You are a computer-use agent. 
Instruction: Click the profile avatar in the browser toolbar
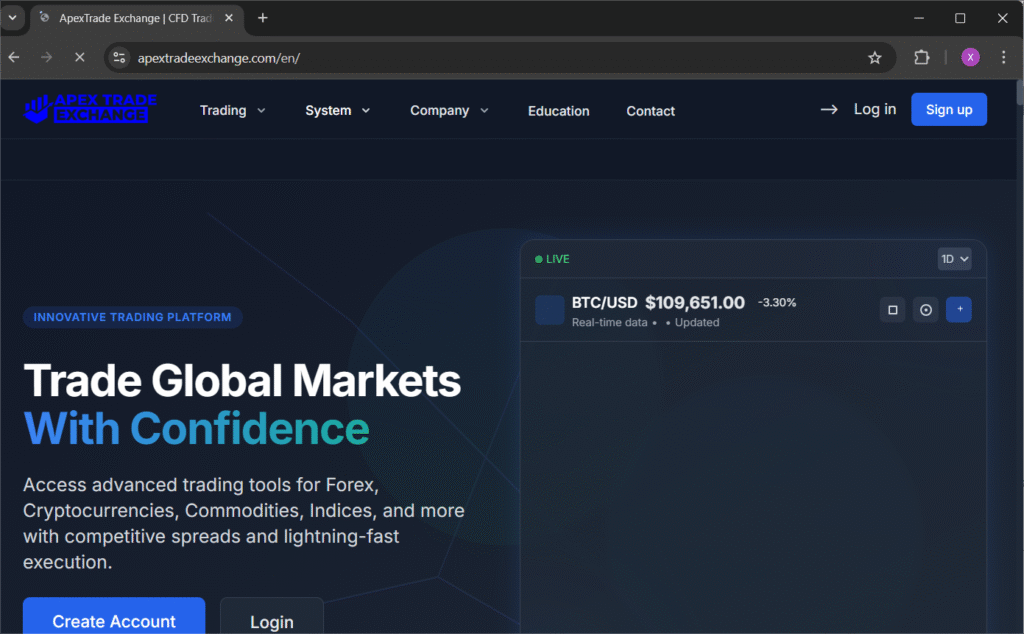point(970,57)
